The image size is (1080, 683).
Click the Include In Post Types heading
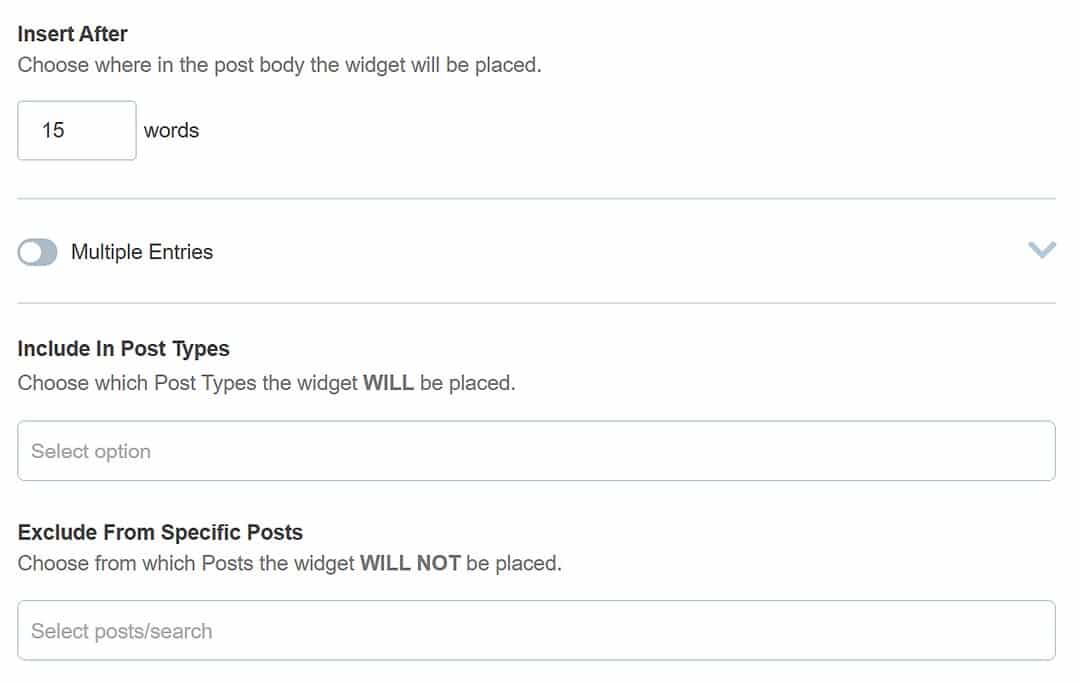124,348
